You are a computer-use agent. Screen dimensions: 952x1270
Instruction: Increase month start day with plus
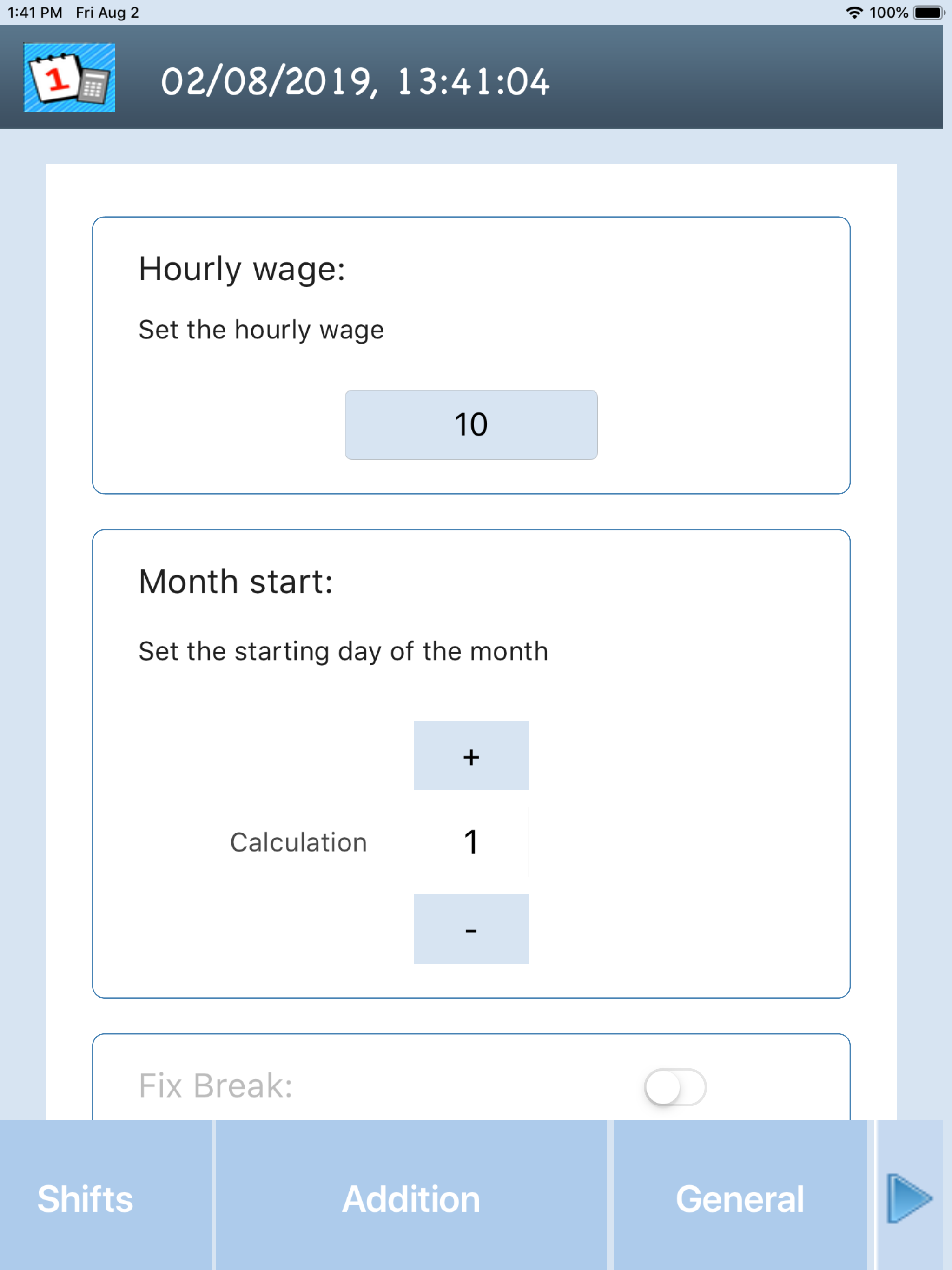[x=471, y=755]
